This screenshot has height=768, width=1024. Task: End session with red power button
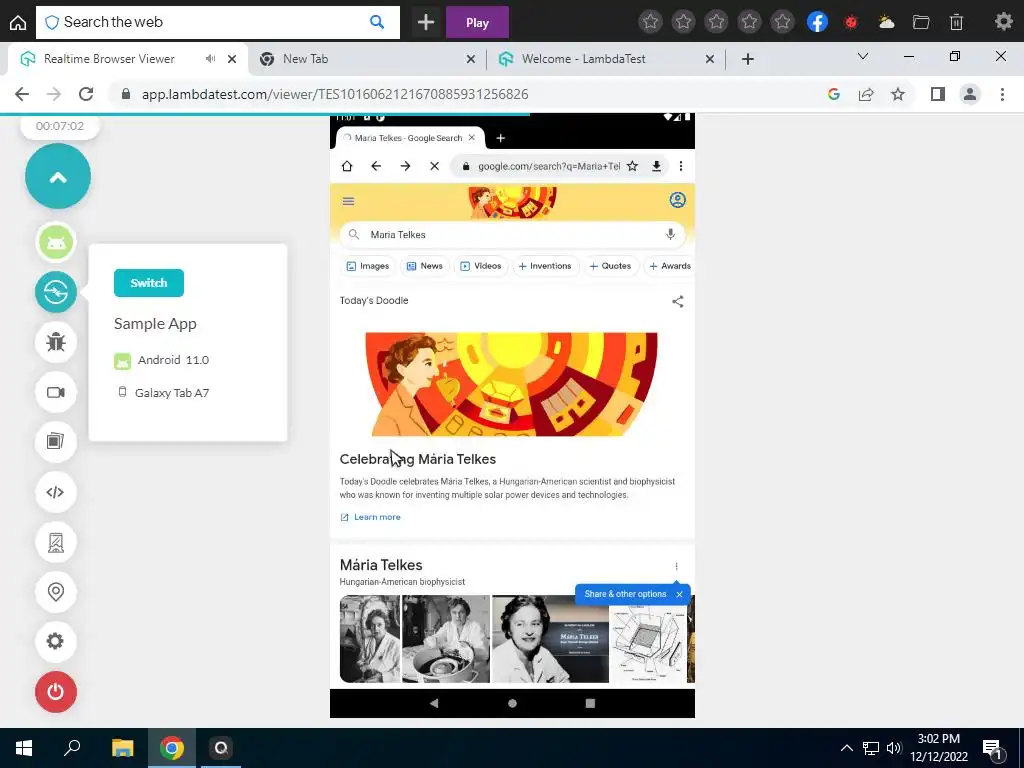coord(56,692)
